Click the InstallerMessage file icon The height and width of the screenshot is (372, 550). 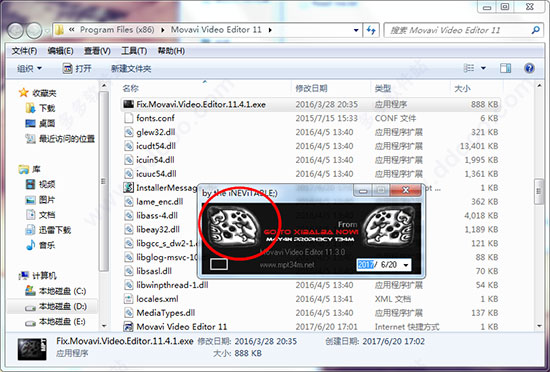tap(129, 188)
